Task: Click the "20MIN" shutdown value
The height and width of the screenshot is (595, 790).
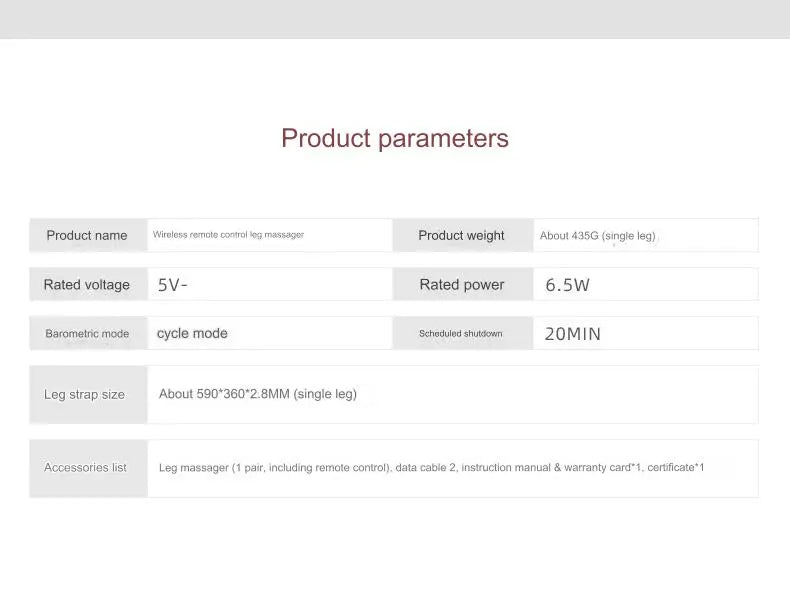Action: click(x=572, y=334)
